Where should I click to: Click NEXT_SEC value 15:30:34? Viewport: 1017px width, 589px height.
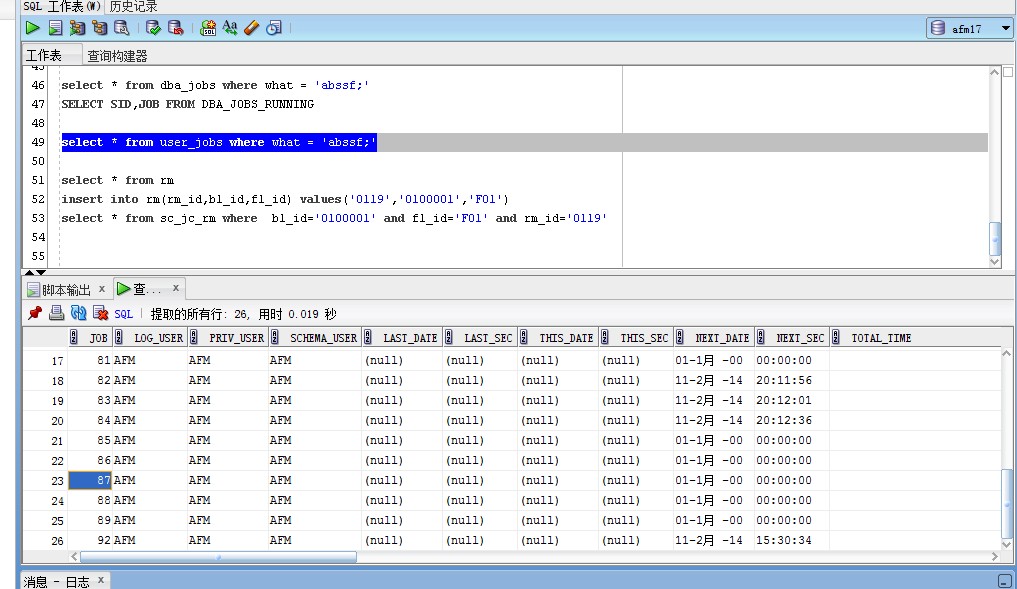pos(784,540)
